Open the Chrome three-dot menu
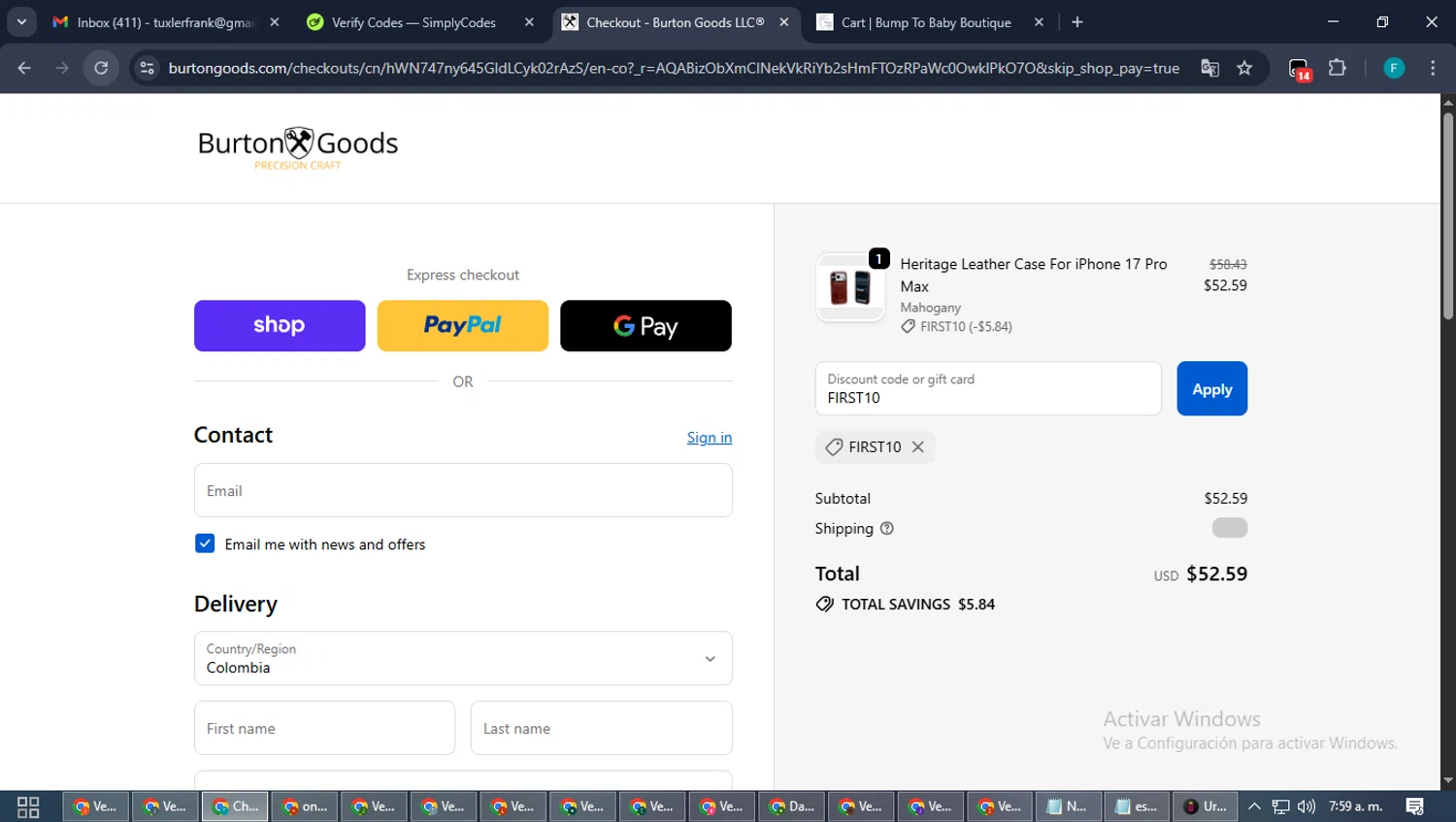The width and height of the screenshot is (1456, 822). [x=1433, y=68]
